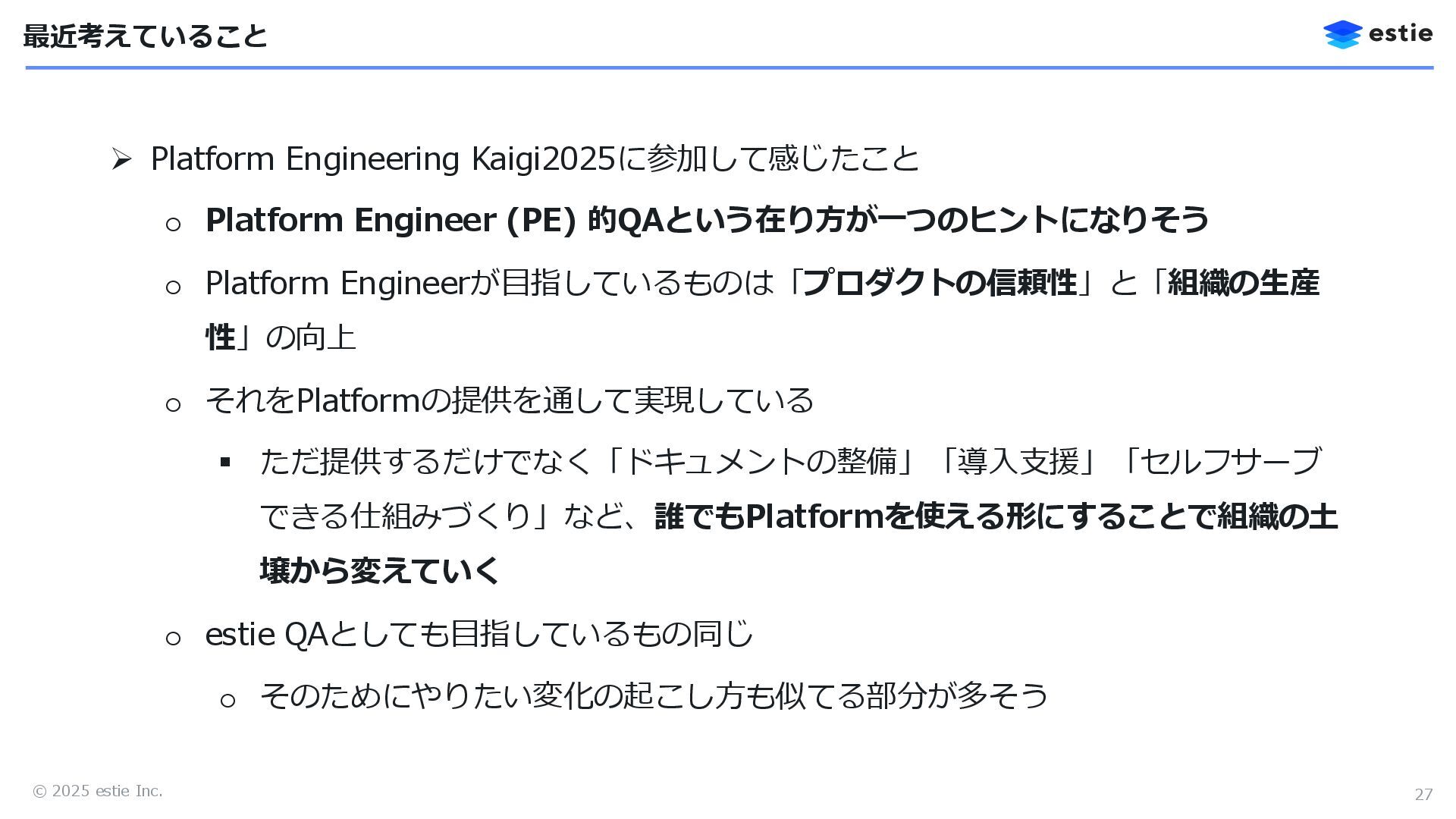
Task: Click the estie layered logo icon
Action: click(1342, 35)
